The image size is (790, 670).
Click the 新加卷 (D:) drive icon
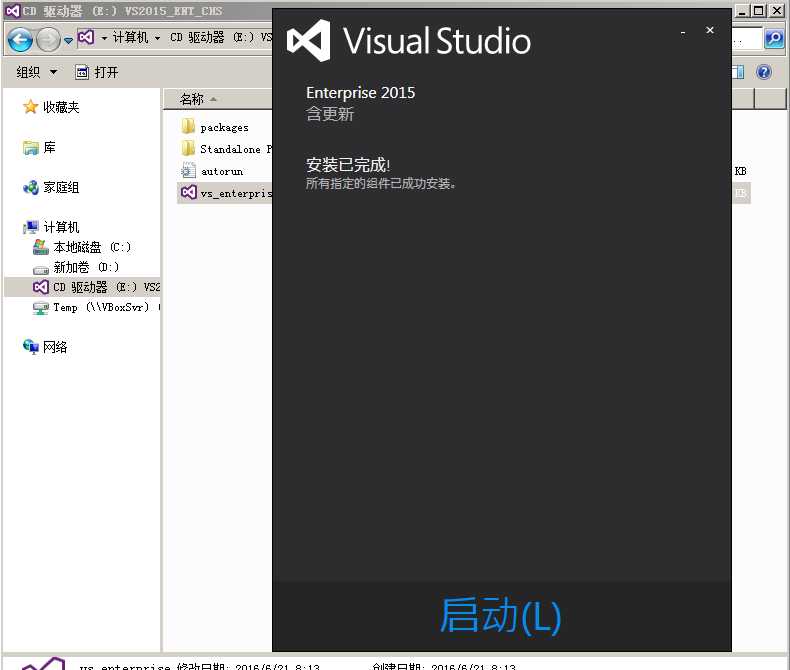click(x=41, y=270)
